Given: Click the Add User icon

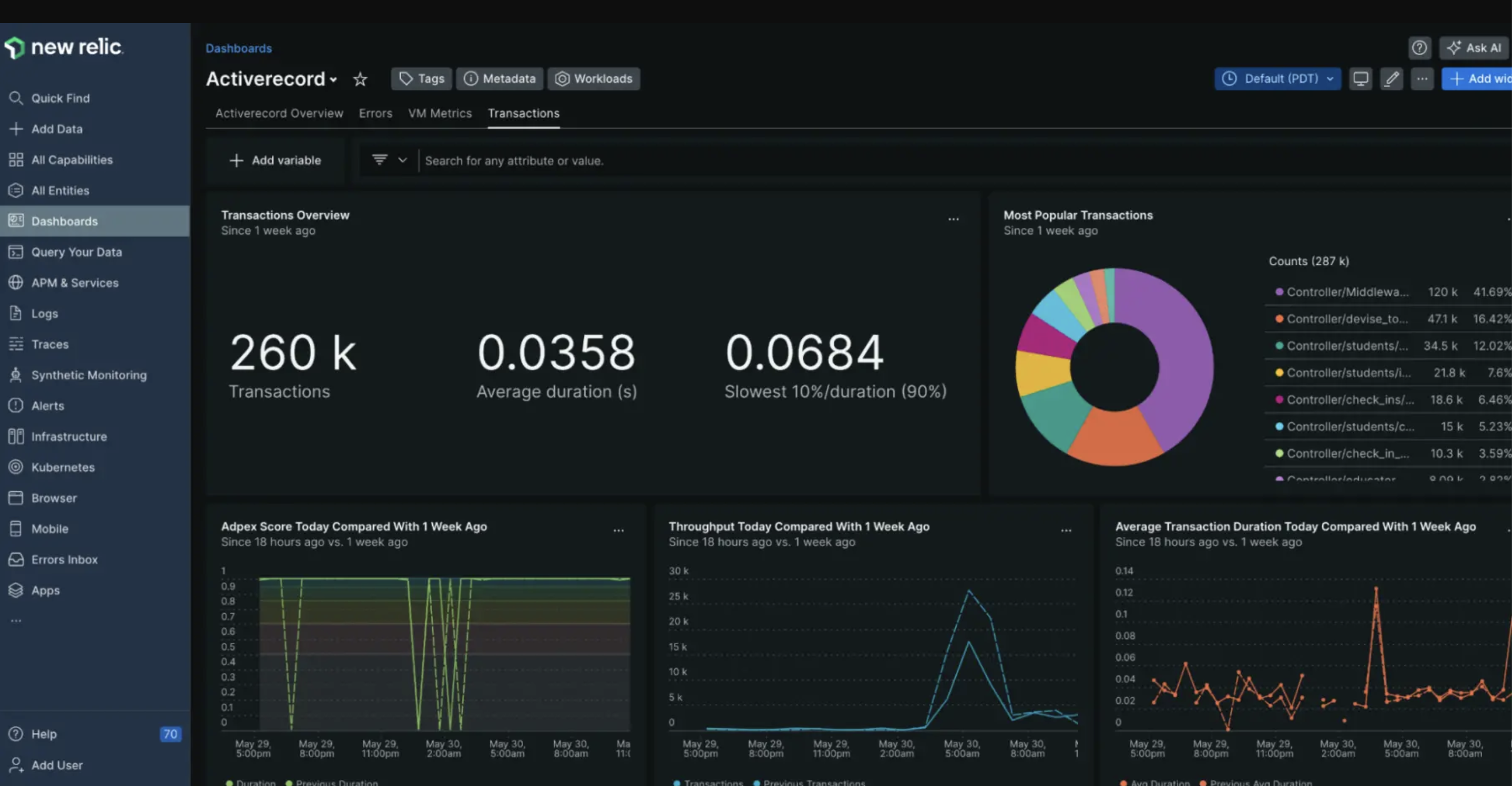Looking at the screenshot, I should coord(16,765).
